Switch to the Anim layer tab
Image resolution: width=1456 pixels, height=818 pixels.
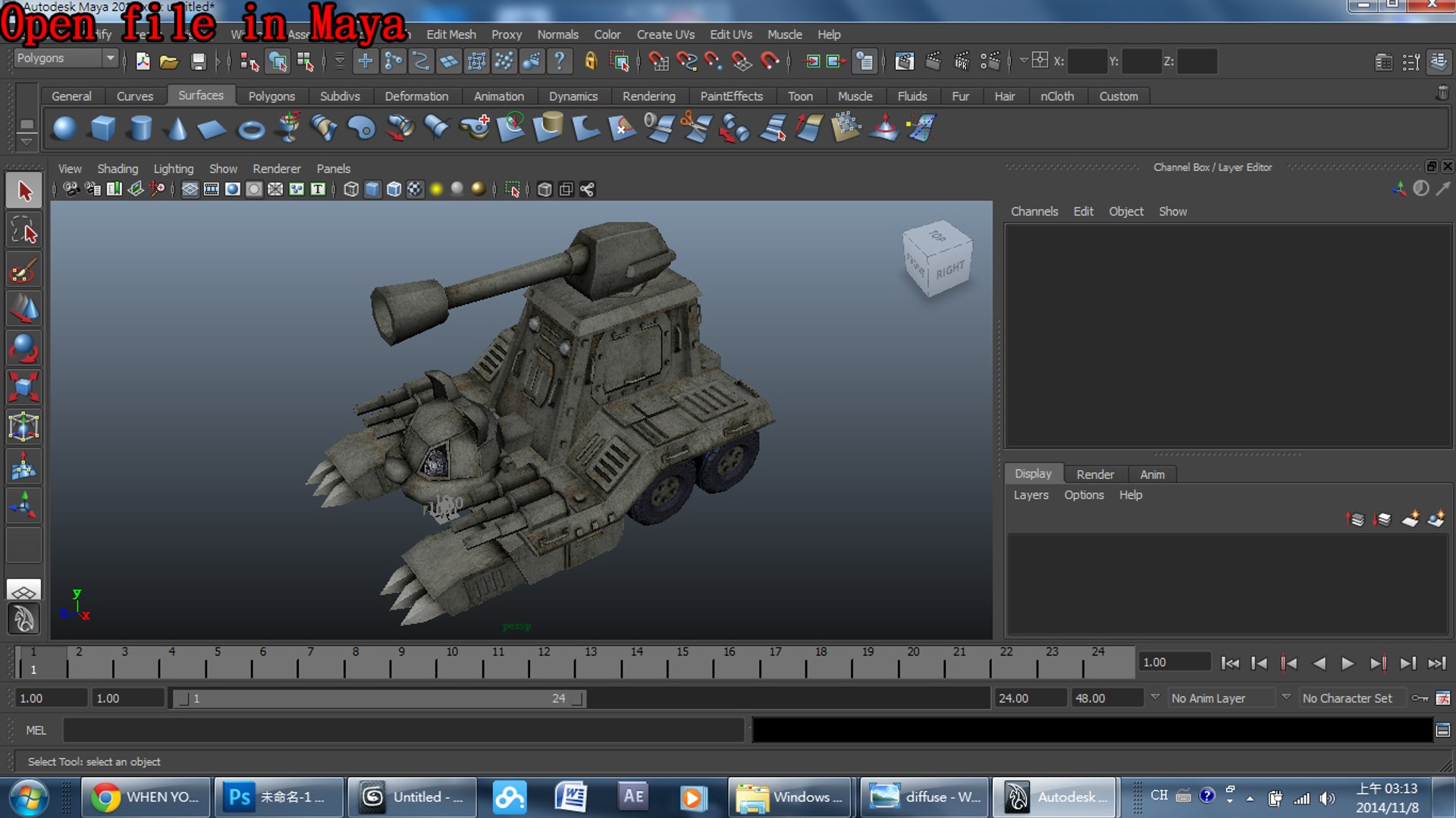pyautogui.click(x=1152, y=474)
